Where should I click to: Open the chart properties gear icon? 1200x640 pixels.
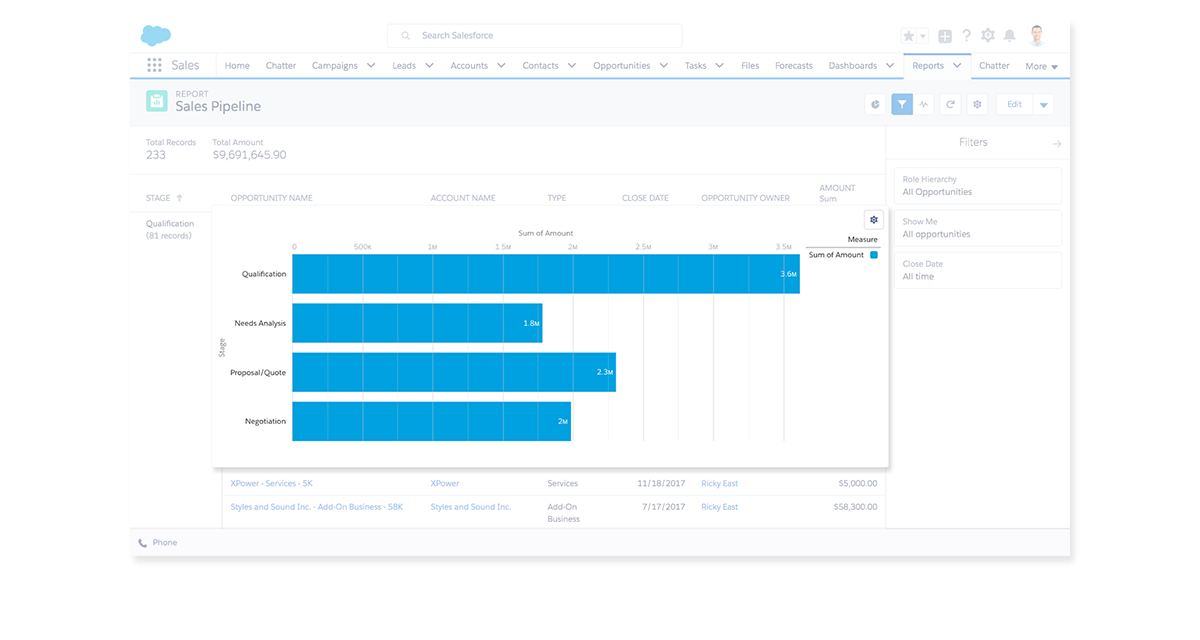pyautogui.click(x=874, y=220)
